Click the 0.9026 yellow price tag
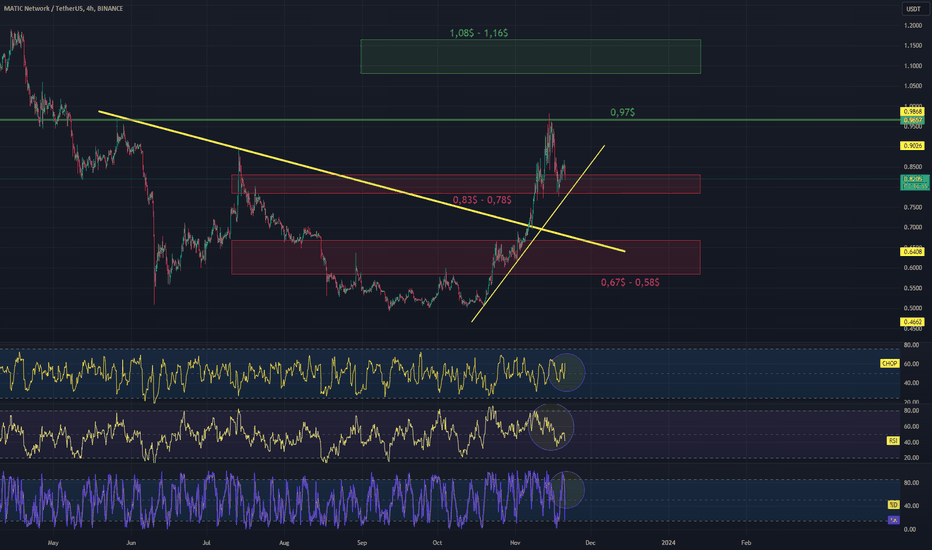 tap(912, 146)
